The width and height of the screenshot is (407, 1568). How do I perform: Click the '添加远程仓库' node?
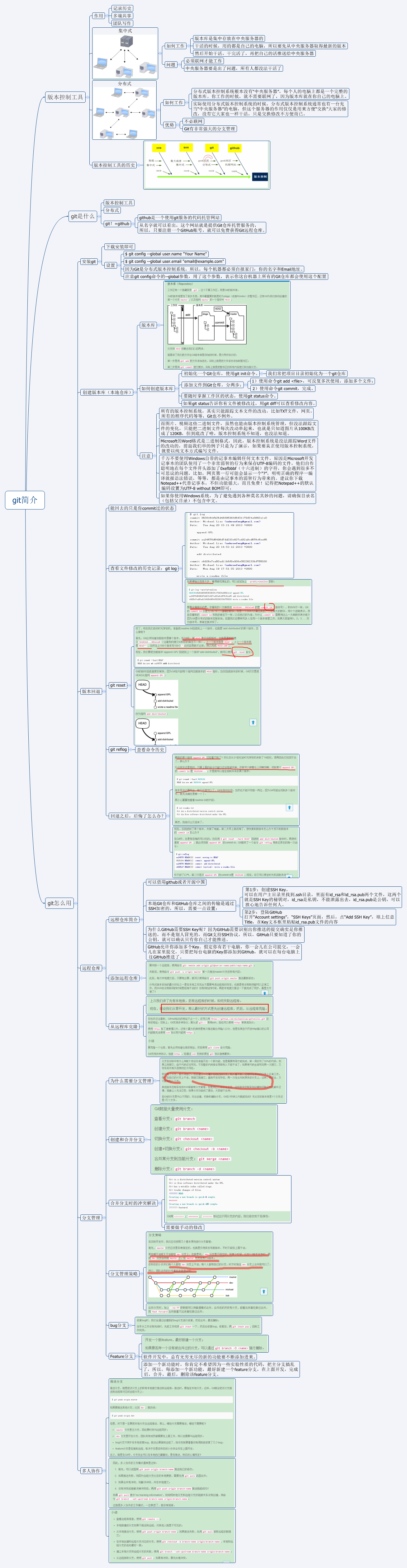click(x=124, y=978)
